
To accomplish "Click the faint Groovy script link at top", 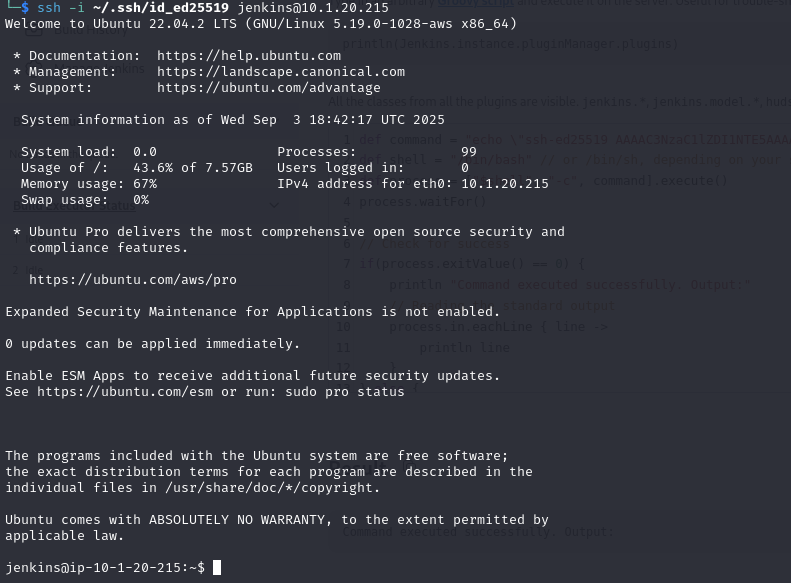I will (475, 3).
